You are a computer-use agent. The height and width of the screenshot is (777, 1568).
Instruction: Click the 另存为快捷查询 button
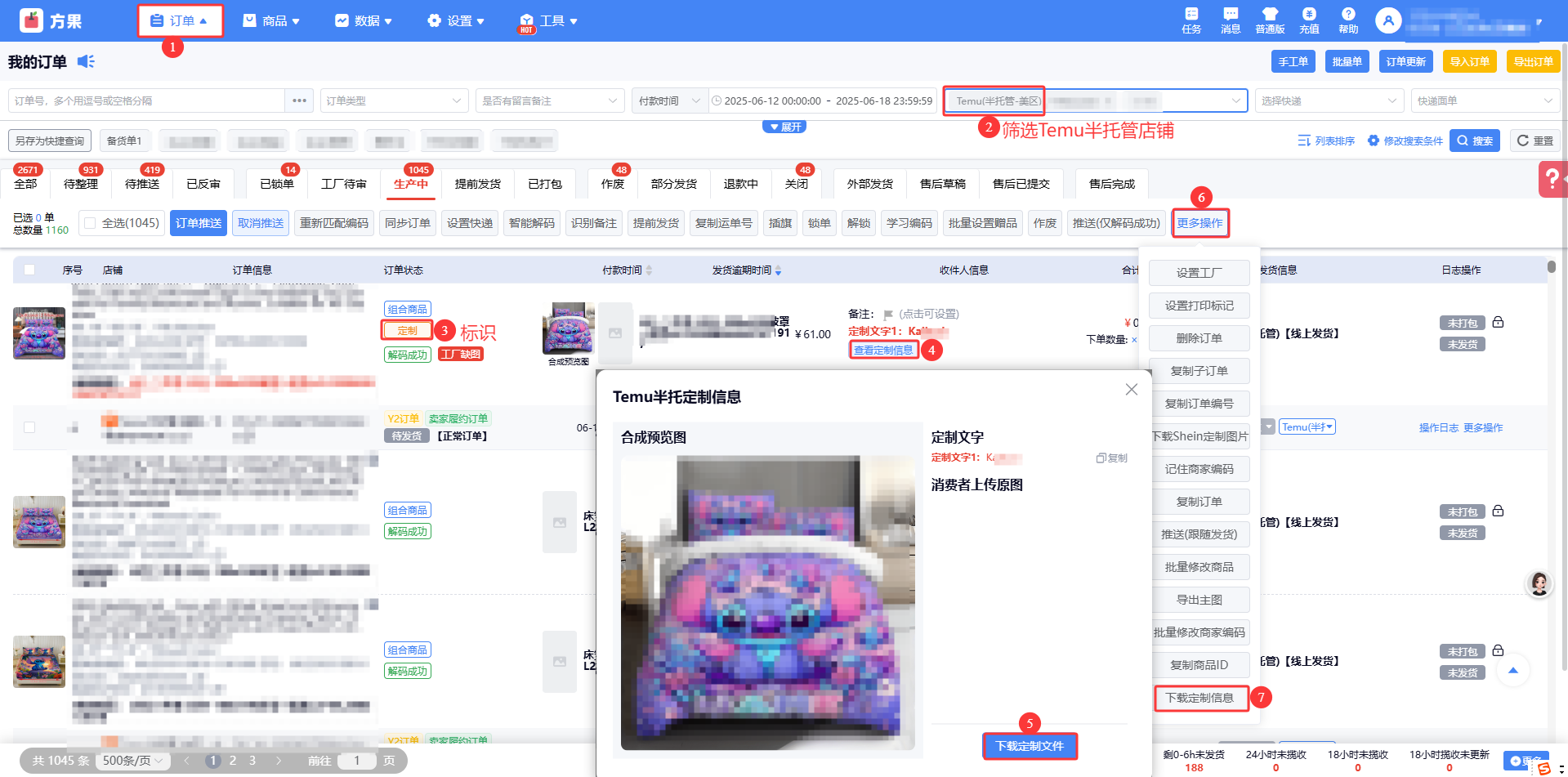(50, 141)
